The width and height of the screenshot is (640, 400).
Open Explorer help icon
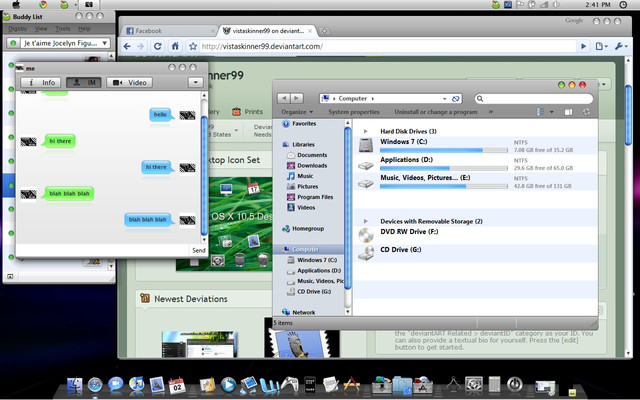pyautogui.click(x=586, y=112)
